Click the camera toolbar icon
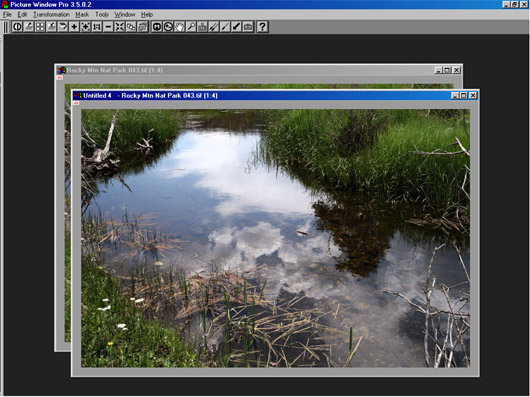Image resolution: width=530 pixels, height=397 pixels. (248, 27)
